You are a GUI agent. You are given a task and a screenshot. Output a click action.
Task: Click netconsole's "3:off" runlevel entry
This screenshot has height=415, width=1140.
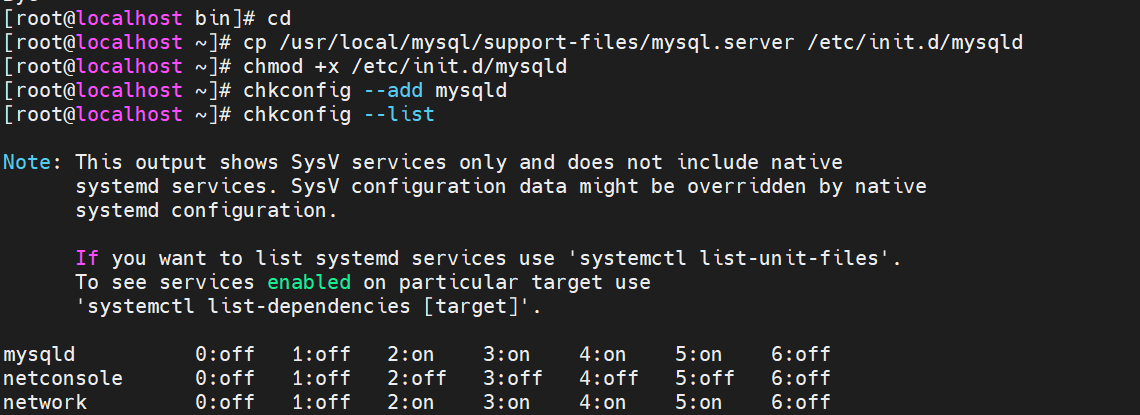point(513,378)
